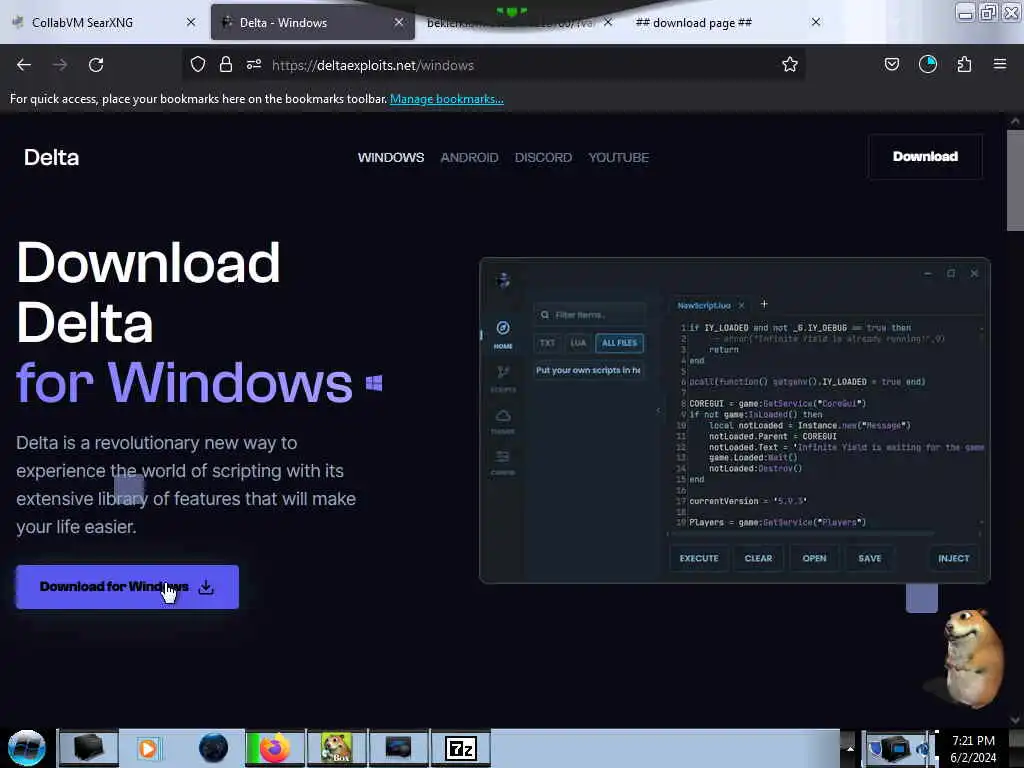Select the Delta - Windows tab
The image size is (1024, 768).
coord(312,22)
